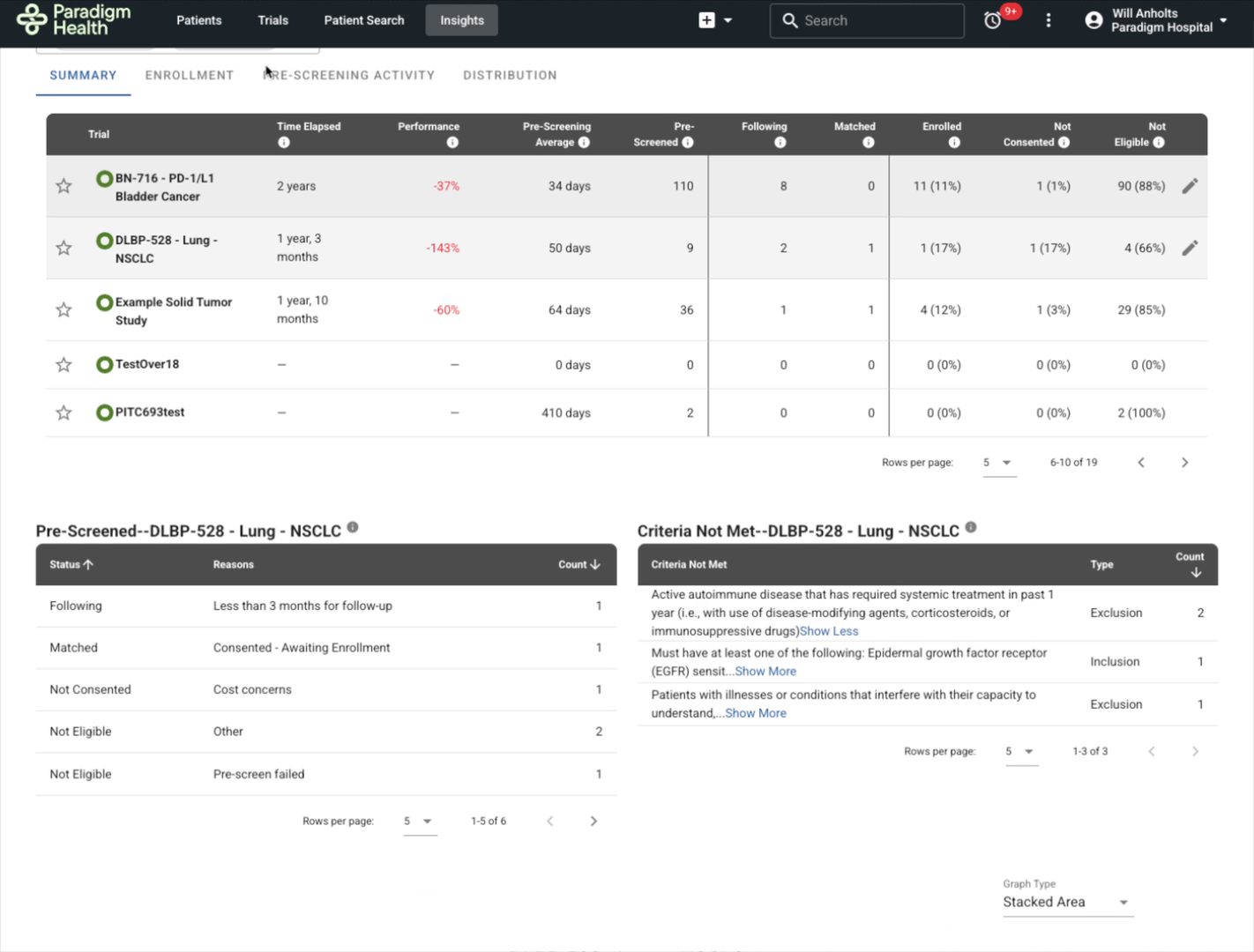
Task: Open the alarm clock notifications icon
Action: (993, 20)
